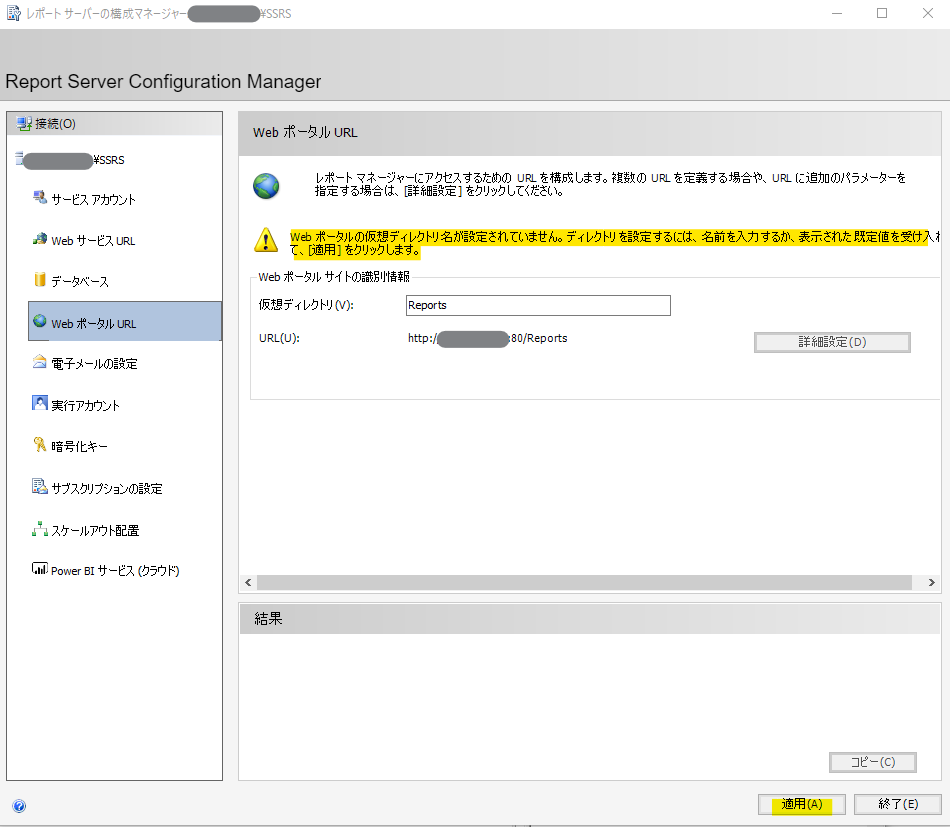Click the サービス アカウント icon in sidebar
Screen dimensions: 950x827
[x=40, y=198]
